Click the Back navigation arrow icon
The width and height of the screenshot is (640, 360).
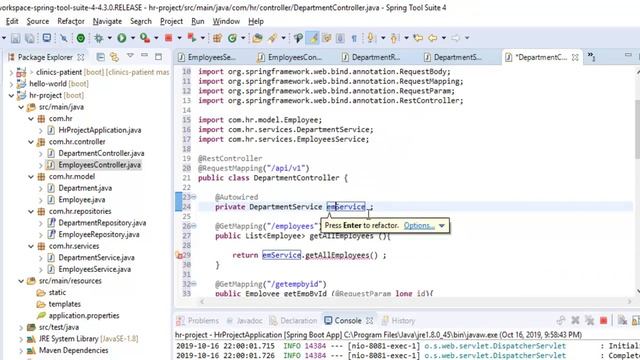point(433,38)
